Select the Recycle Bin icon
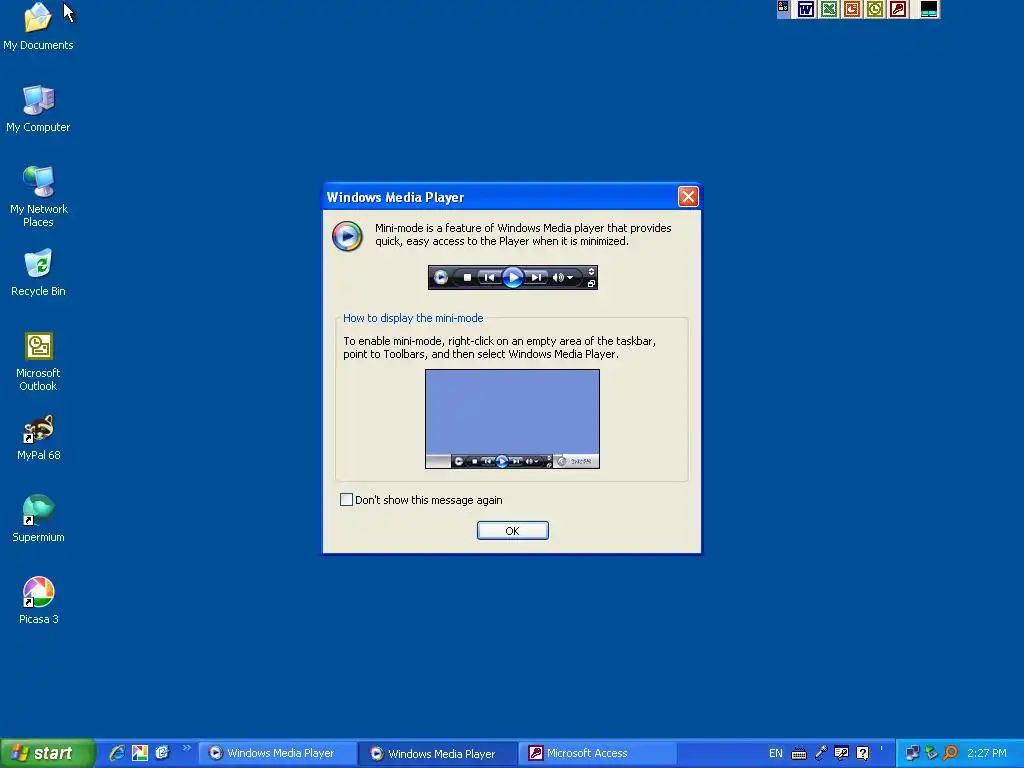This screenshot has width=1024, height=768. (38, 272)
